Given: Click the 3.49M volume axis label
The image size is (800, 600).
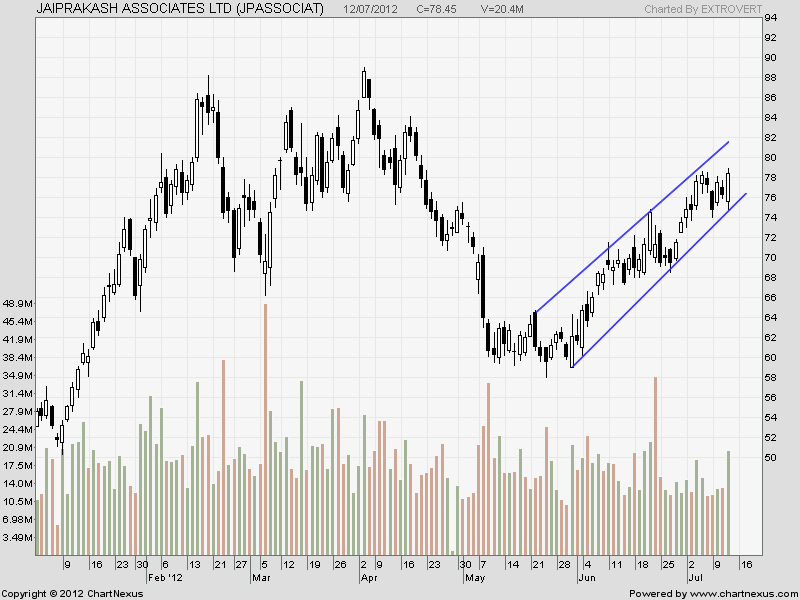Looking at the screenshot, I should point(18,538).
